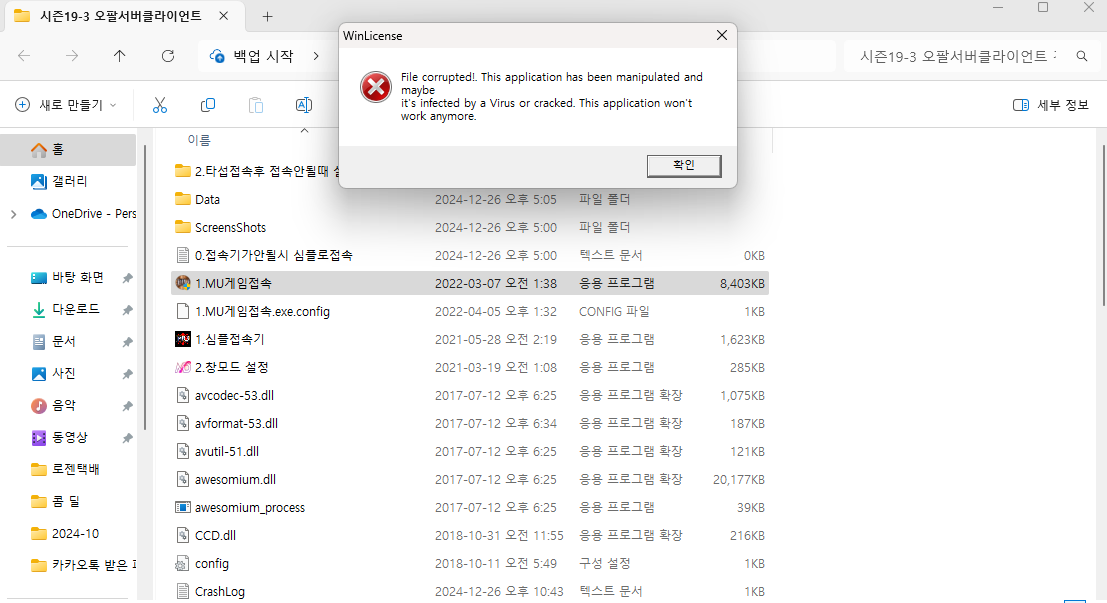This screenshot has height=603, width=1107.
Task: Click the rename icon in toolbar
Action: [x=304, y=105]
